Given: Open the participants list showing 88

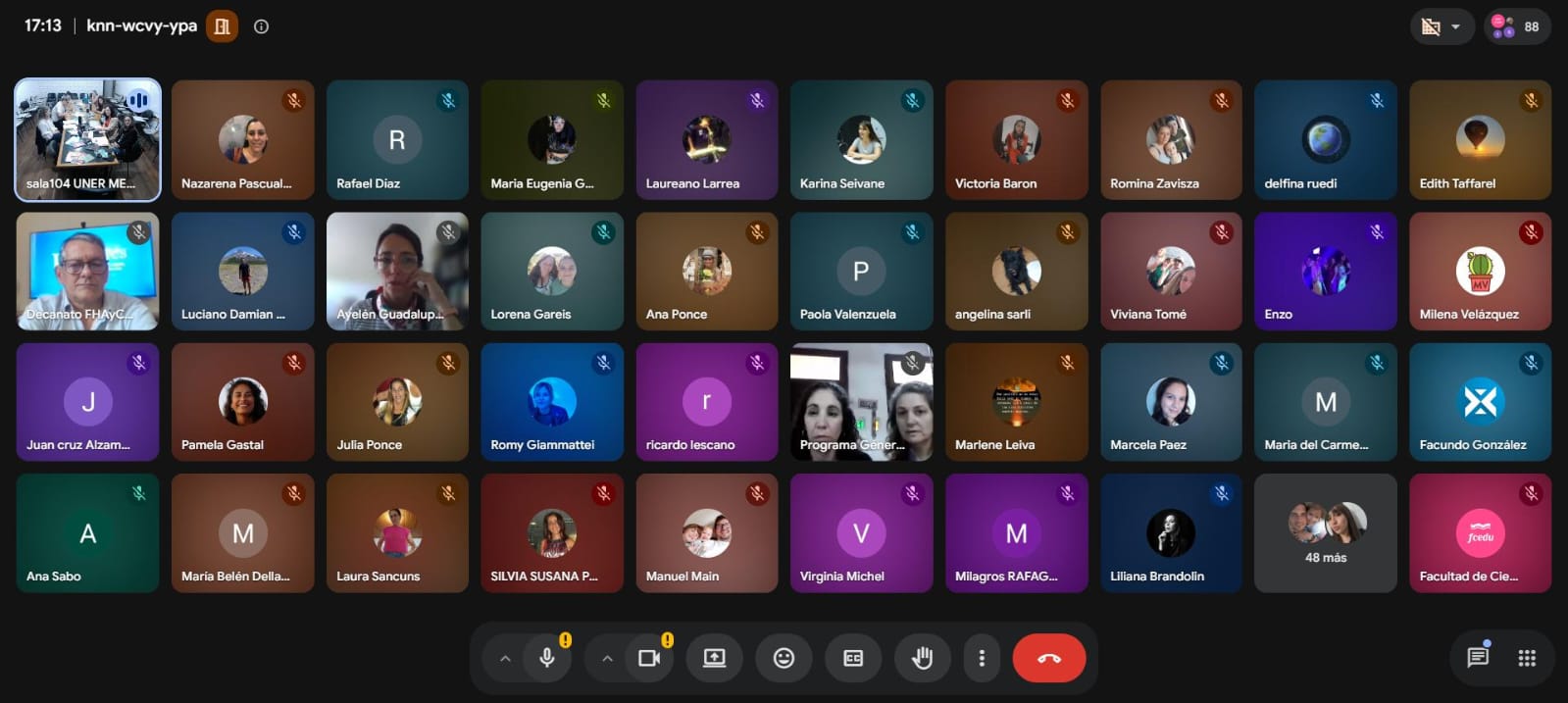Looking at the screenshot, I should point(1516,26).
